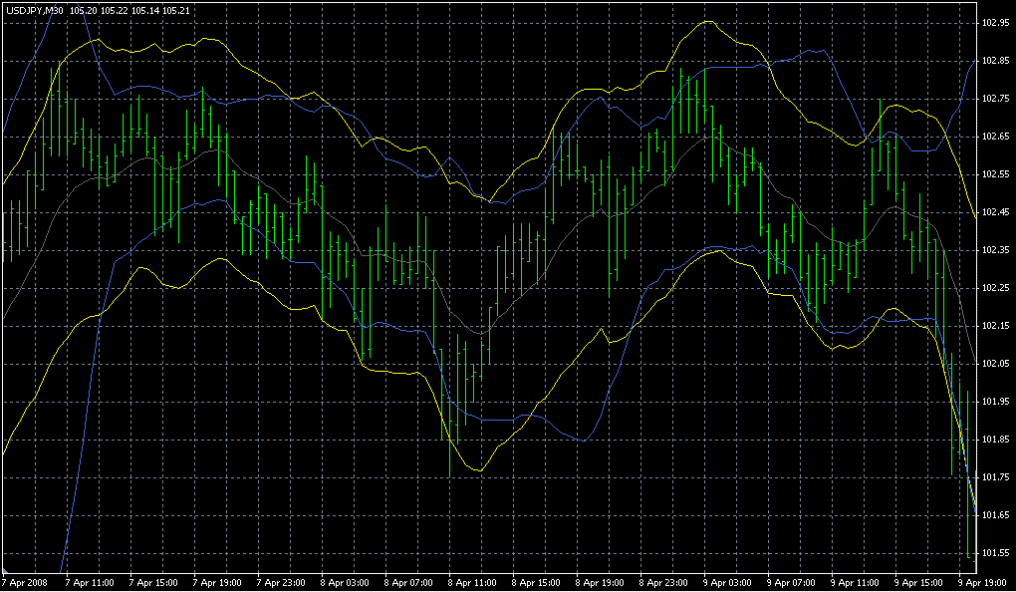
Task: Select the 102.55 price level on the axis
Action: point(994,174)
